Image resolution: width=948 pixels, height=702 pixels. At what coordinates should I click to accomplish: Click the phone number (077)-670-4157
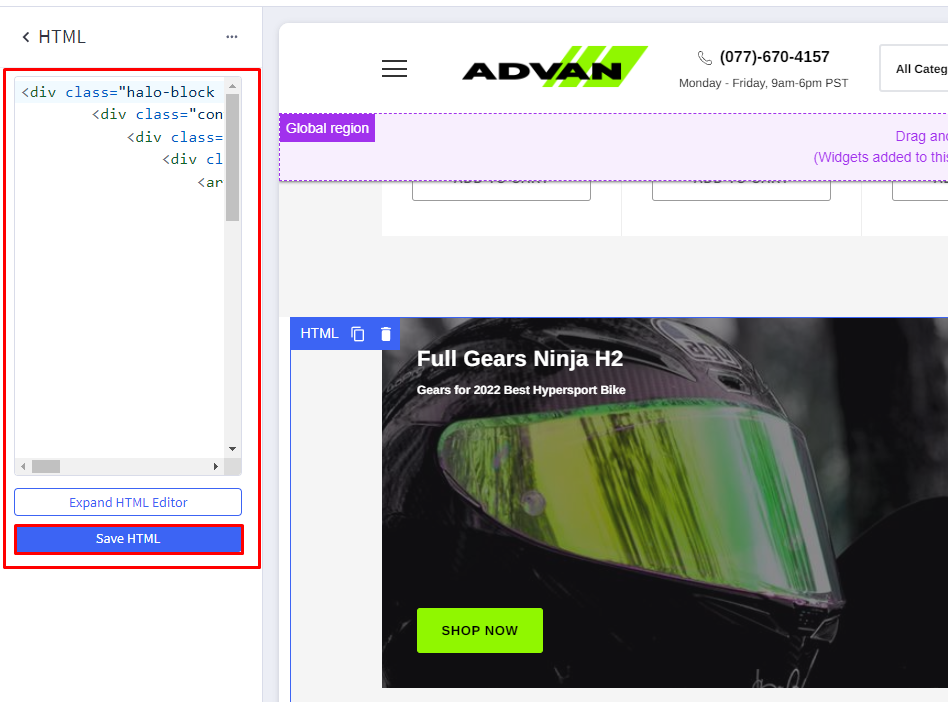(774, 57)
